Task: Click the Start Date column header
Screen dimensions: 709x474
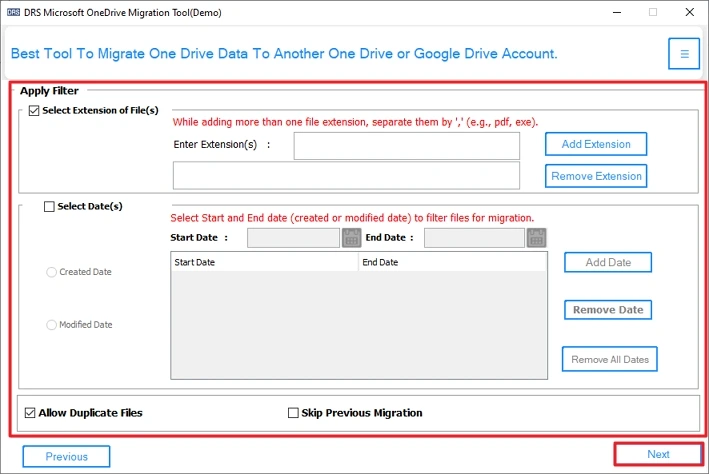Action: point(265,262)
